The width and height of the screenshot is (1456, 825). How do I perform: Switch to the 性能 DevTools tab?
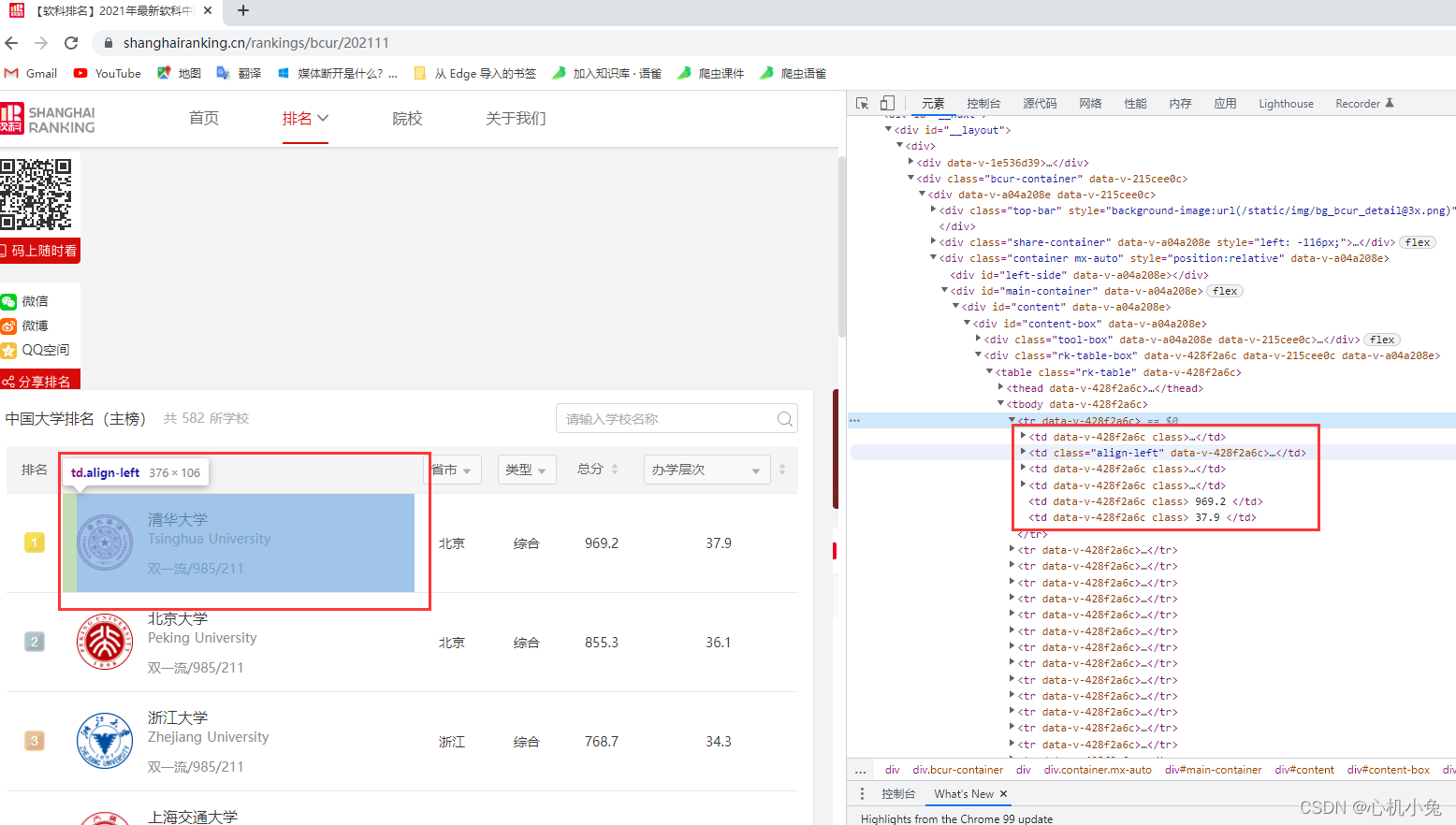(1135, 103)
